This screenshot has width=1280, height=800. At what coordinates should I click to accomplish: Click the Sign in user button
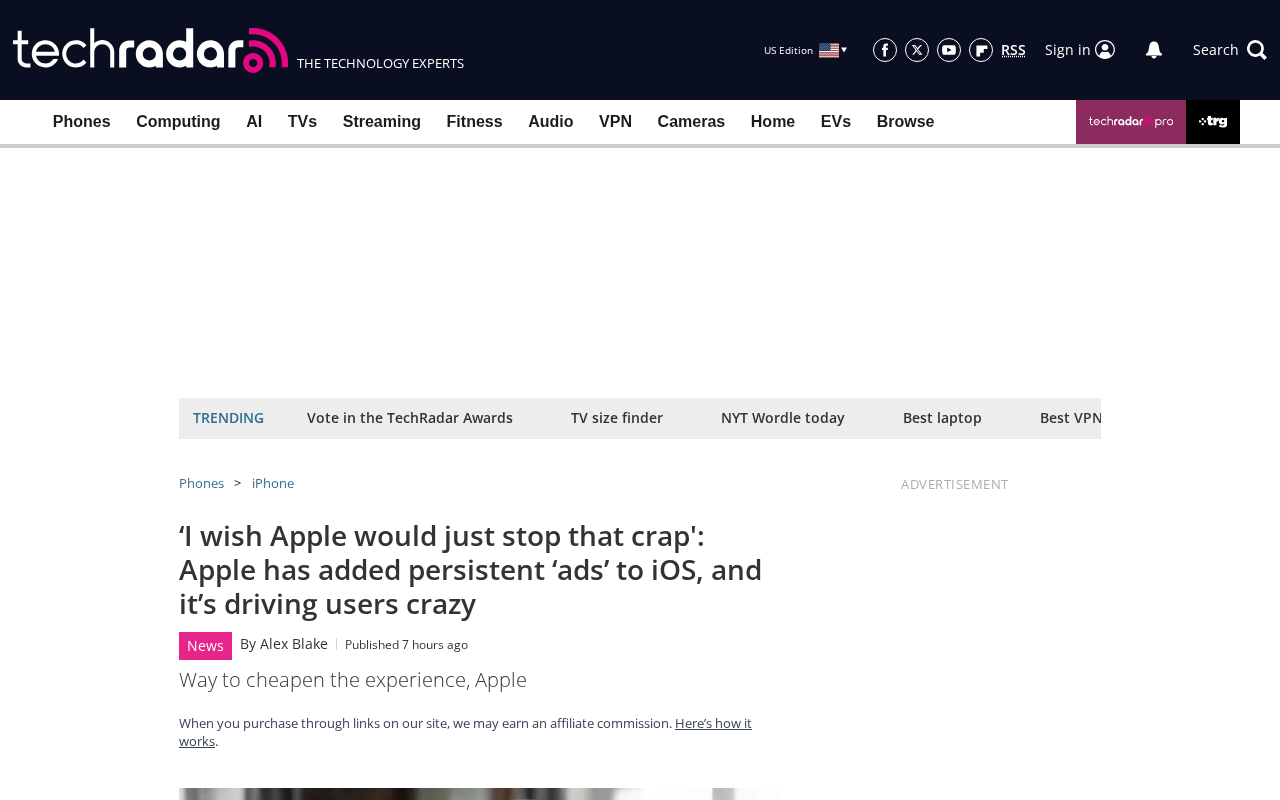[1080, 50]
